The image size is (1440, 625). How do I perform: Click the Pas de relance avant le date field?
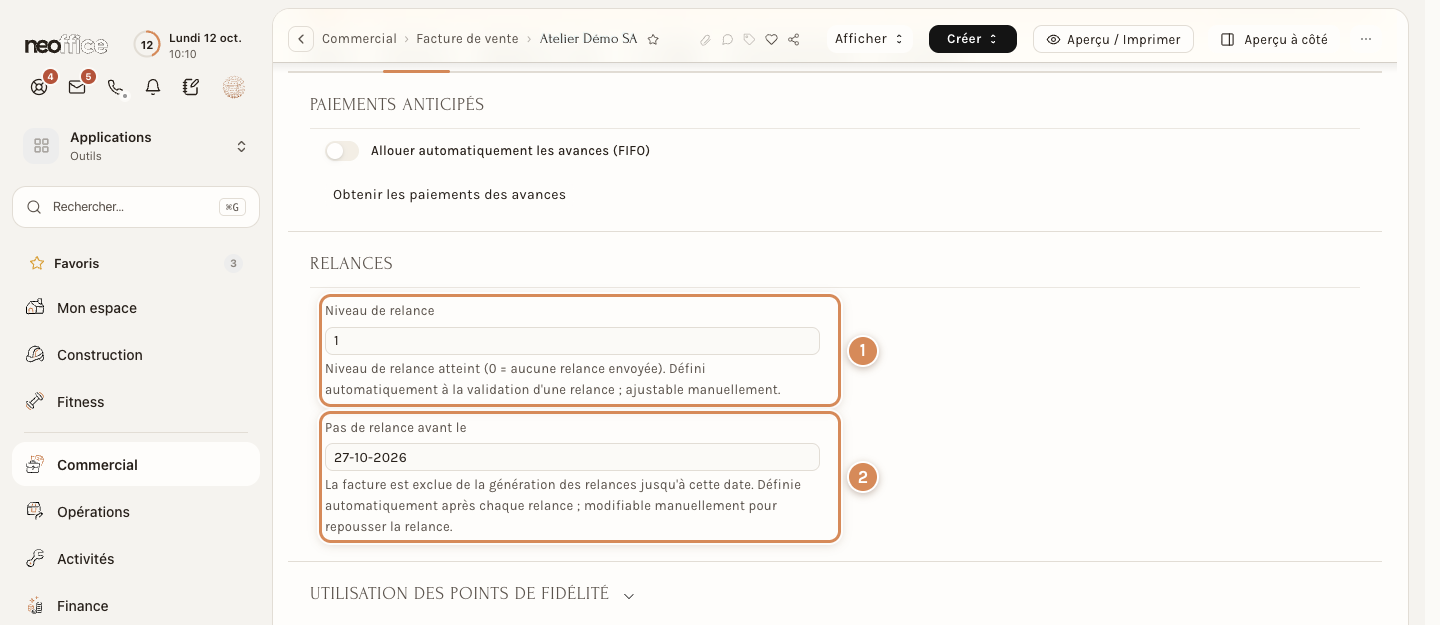pos(572,457)
